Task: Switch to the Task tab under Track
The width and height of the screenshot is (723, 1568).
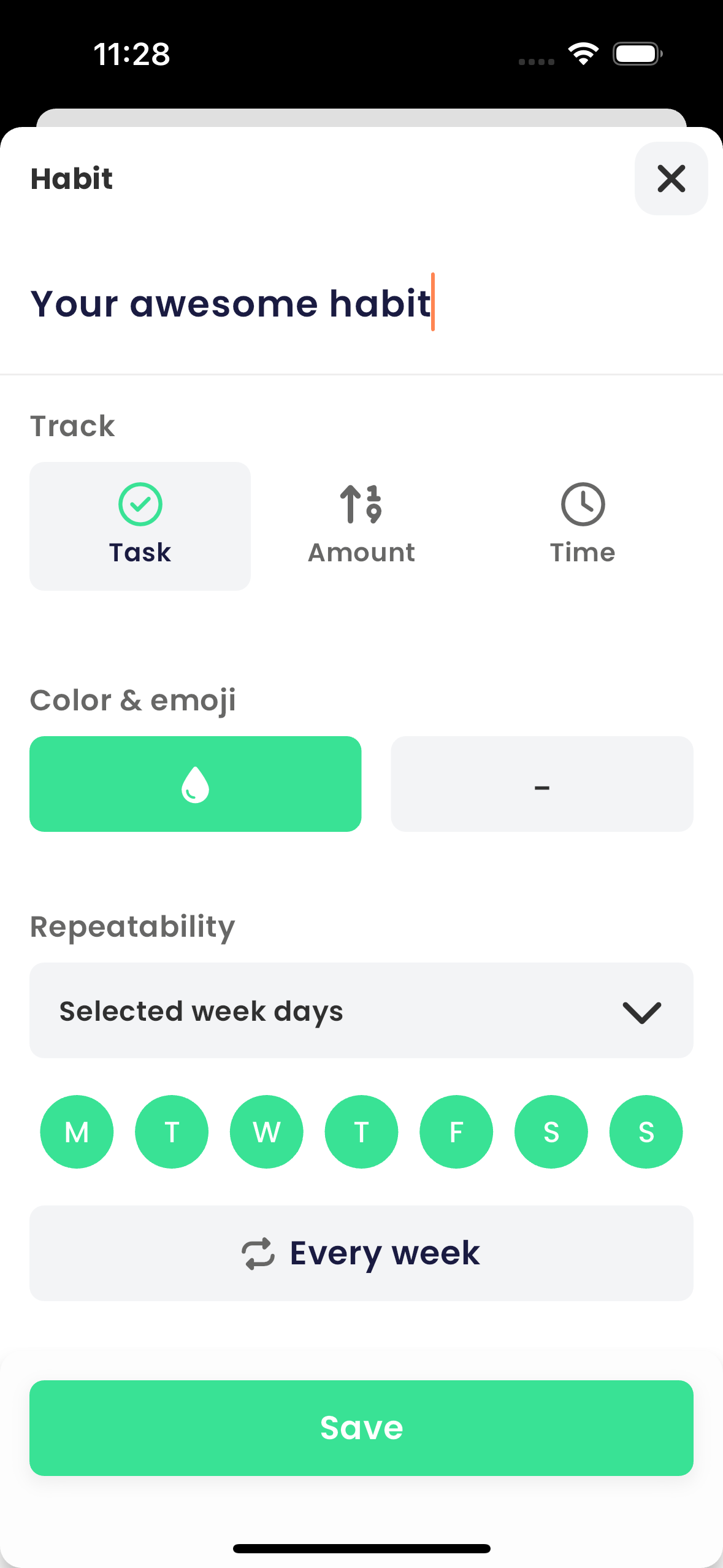Action: (140, 526)
